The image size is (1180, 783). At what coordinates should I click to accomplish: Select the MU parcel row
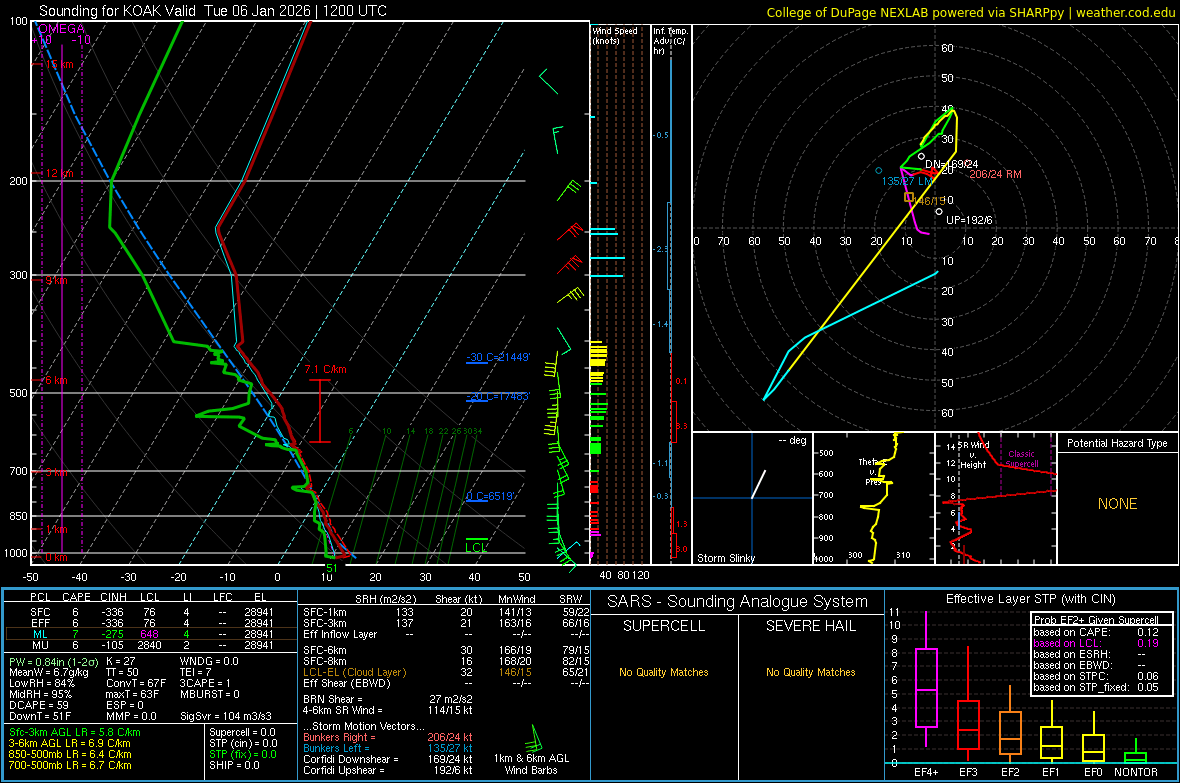pyautogui.click(x=151, y=645)
